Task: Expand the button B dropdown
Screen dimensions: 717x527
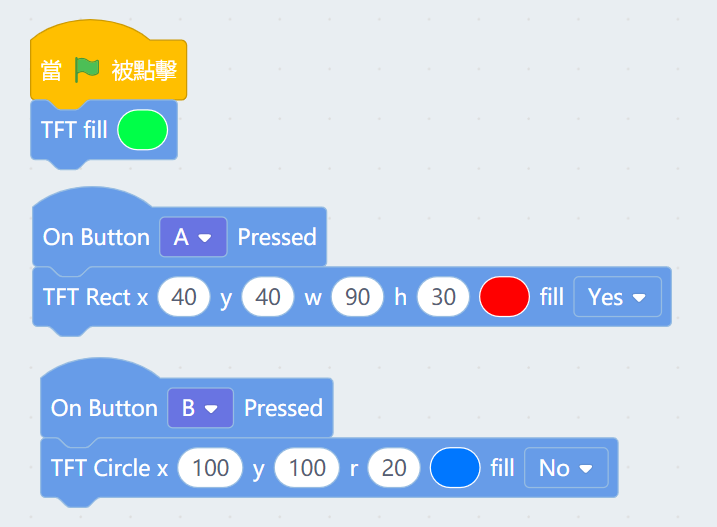Action: click(200, 408)
